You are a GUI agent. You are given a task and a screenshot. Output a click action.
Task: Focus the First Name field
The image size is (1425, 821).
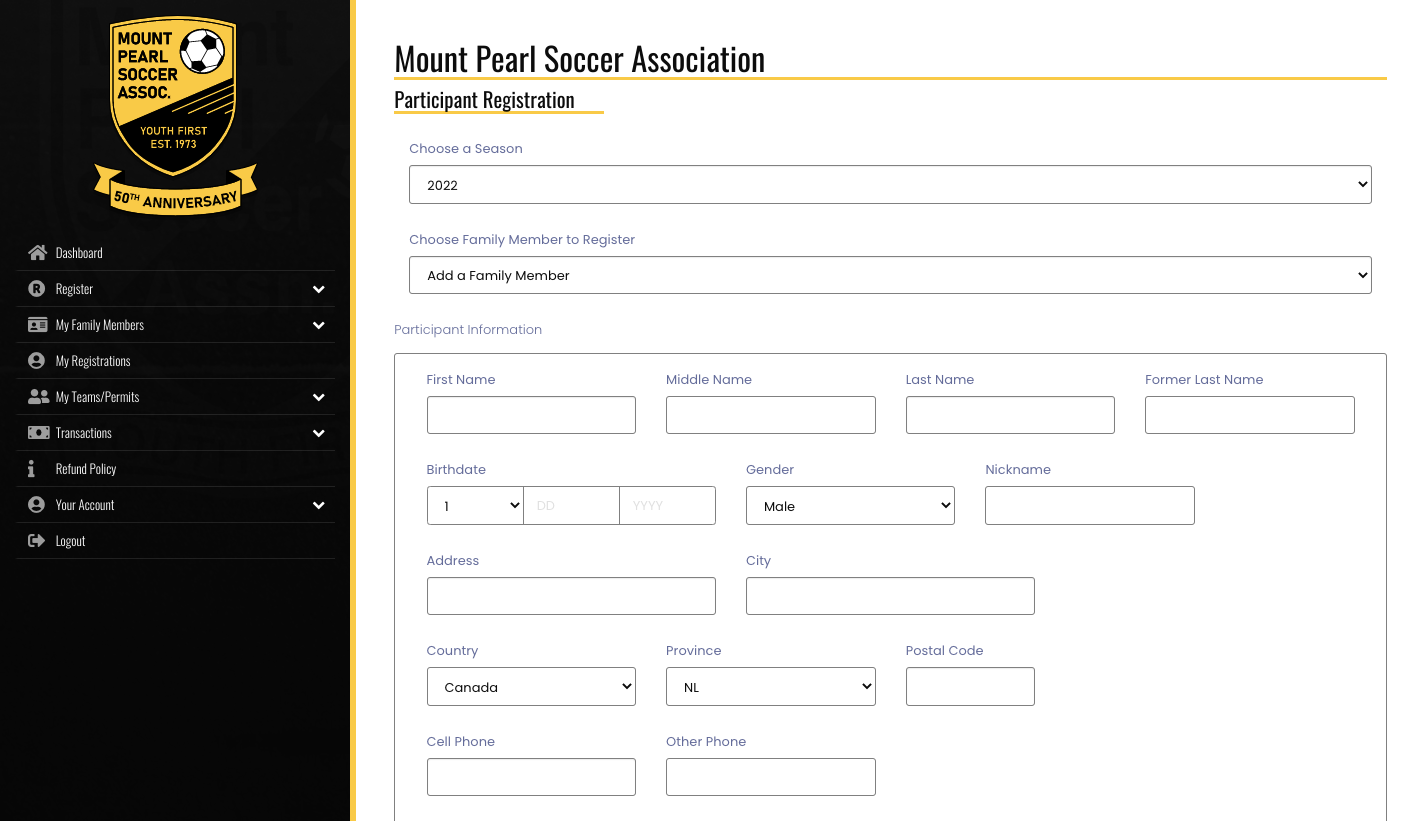(x=531, y=415)
